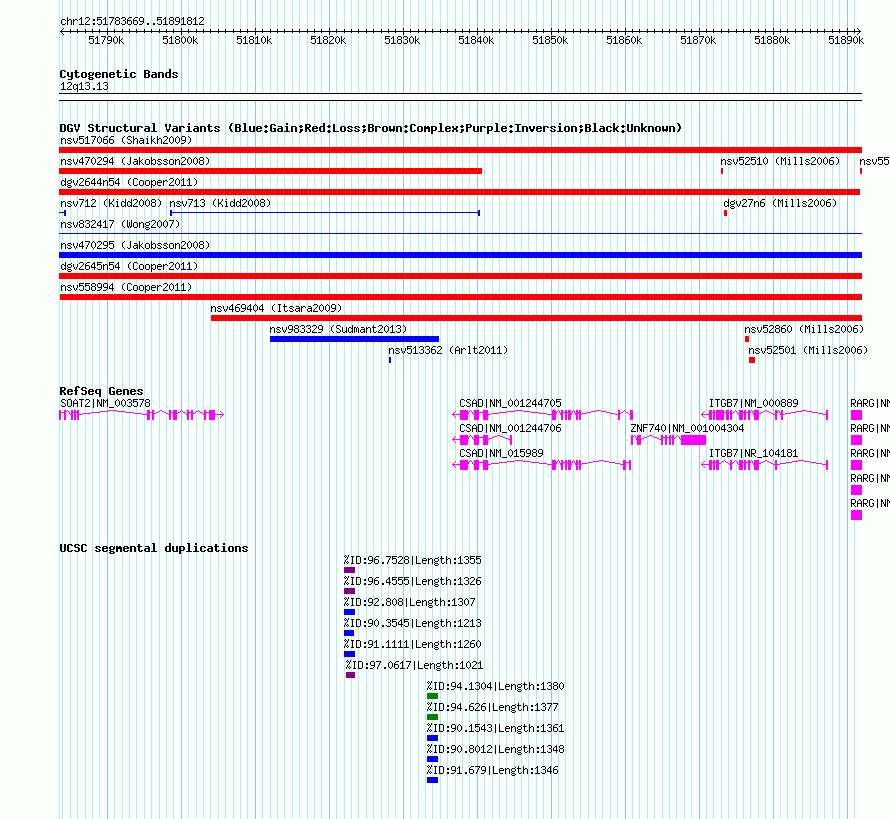890x819 pixels.
Task: Click the nsv52510 (Mills2006) red marker
Action: pyautogui.click(x=722, y=171)
